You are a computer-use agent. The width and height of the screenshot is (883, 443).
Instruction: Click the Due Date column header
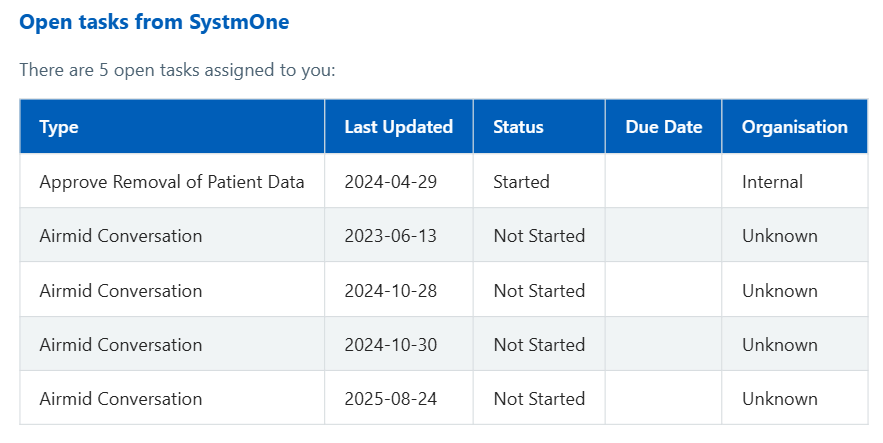click(663, 127)
